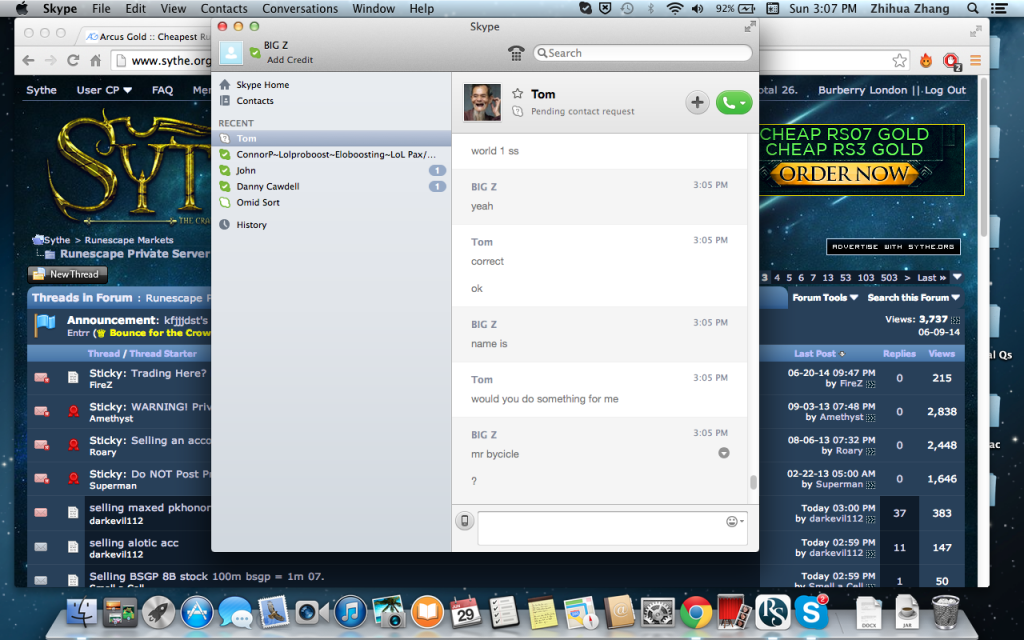Bookmark page with Chrome star icon

[x=900, y=61]
